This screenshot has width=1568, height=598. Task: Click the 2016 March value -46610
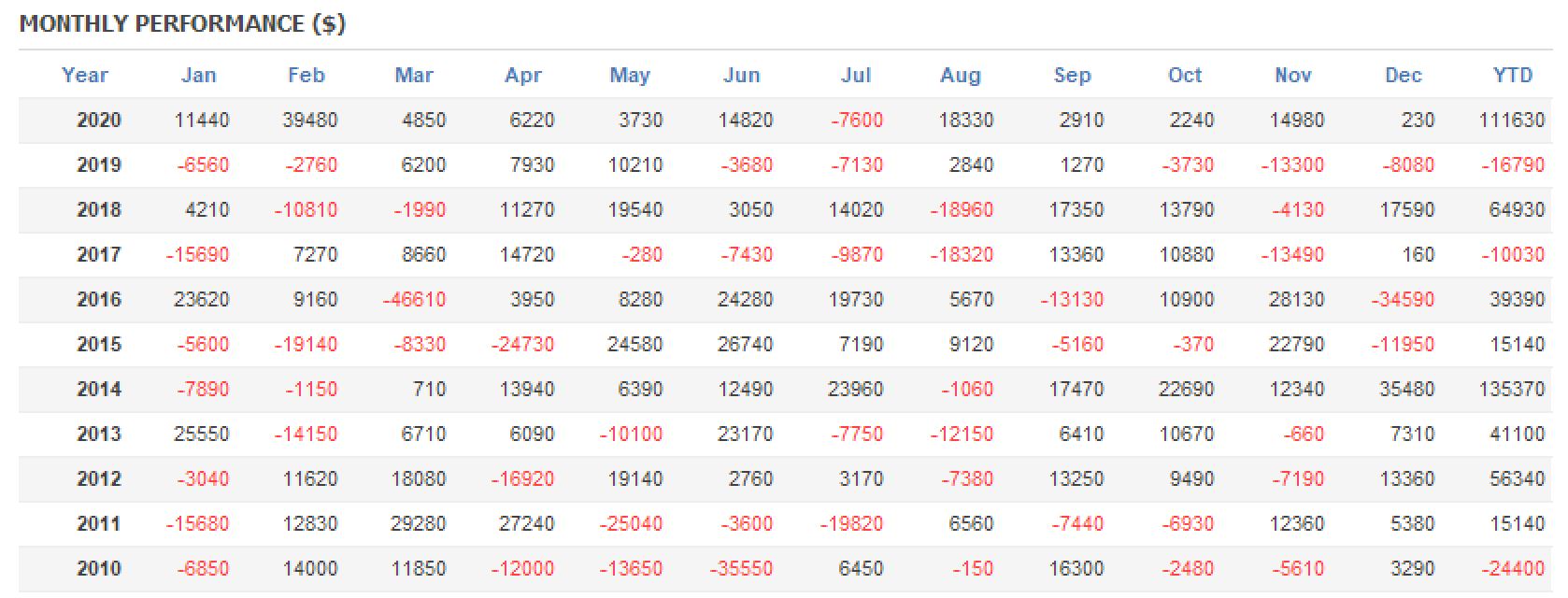tap(414, 300)
